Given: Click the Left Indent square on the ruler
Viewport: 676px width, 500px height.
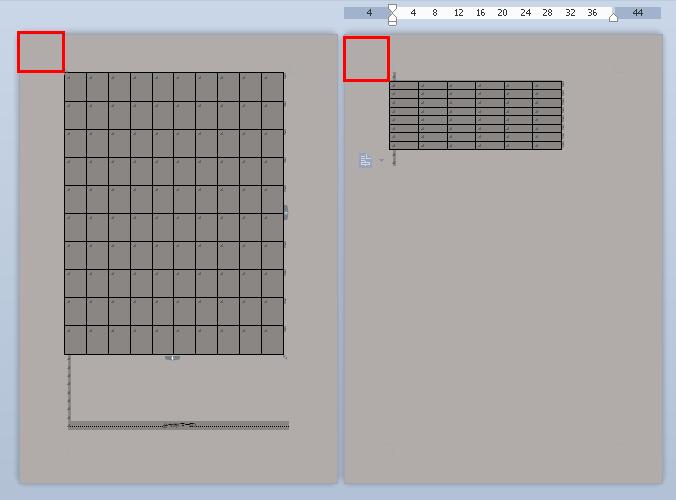Looking at the screenshot, I should click(392, 22).
